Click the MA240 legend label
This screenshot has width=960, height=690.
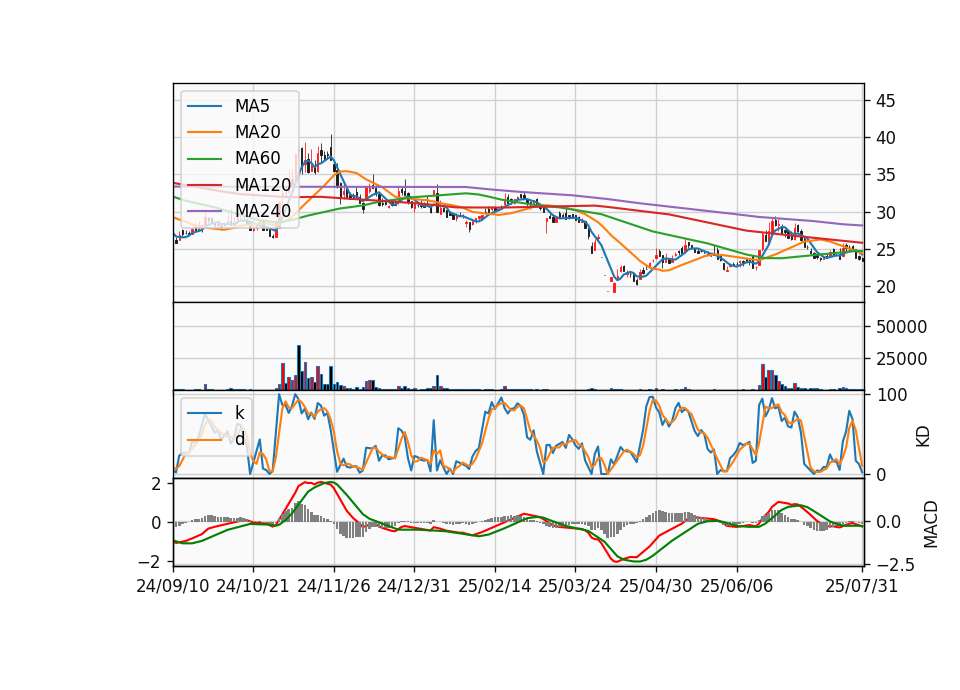point(263,211)
